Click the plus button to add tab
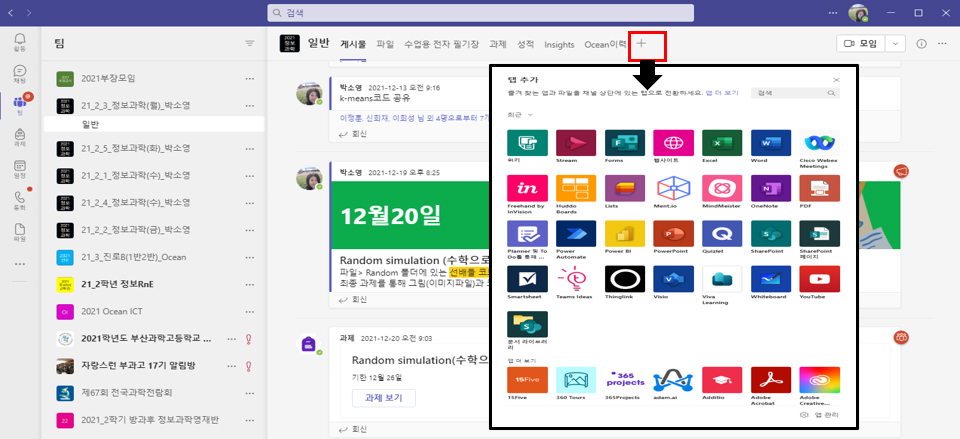This screenshot has height=439, width=960. click(641, 43)
